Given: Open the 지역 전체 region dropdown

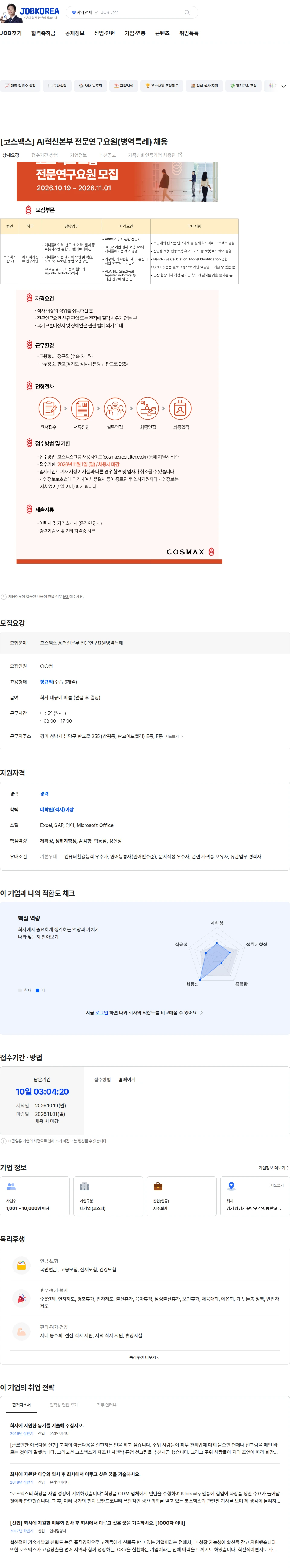Looking at the screenshot, I should 85,12.
